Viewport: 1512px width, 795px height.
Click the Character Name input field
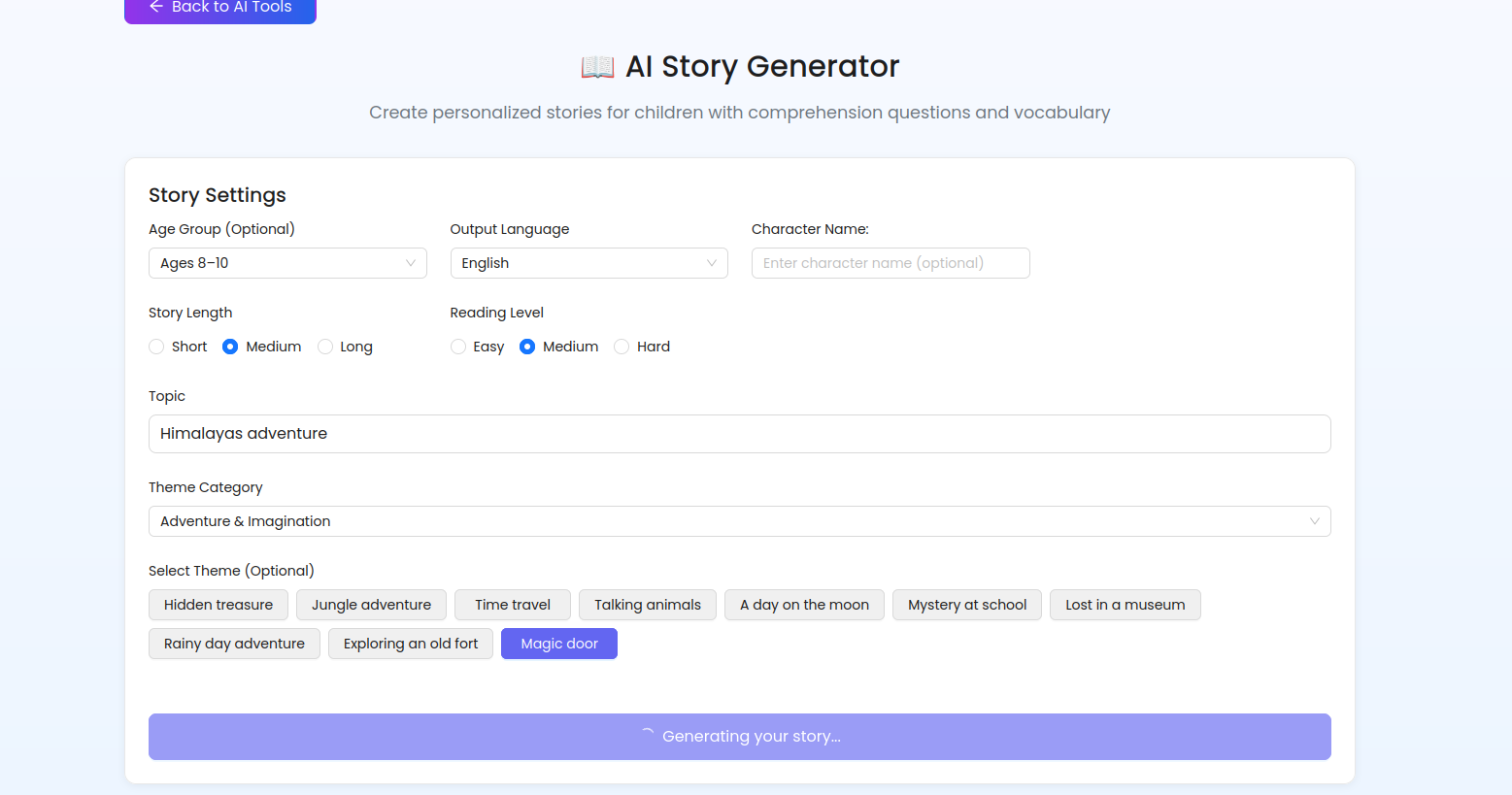pos(890,263)
